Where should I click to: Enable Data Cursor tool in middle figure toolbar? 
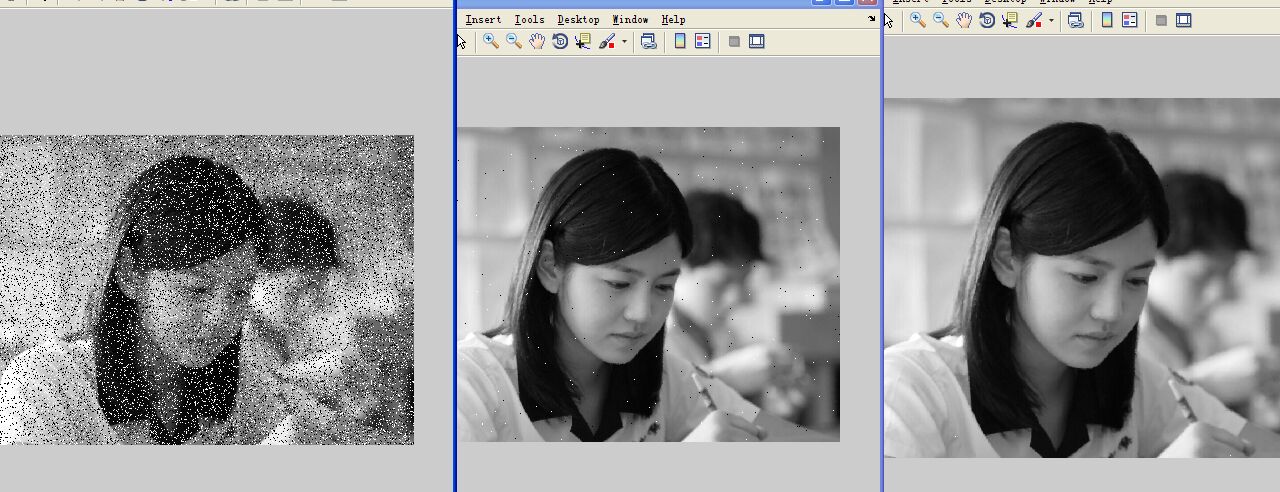(583, 41)
